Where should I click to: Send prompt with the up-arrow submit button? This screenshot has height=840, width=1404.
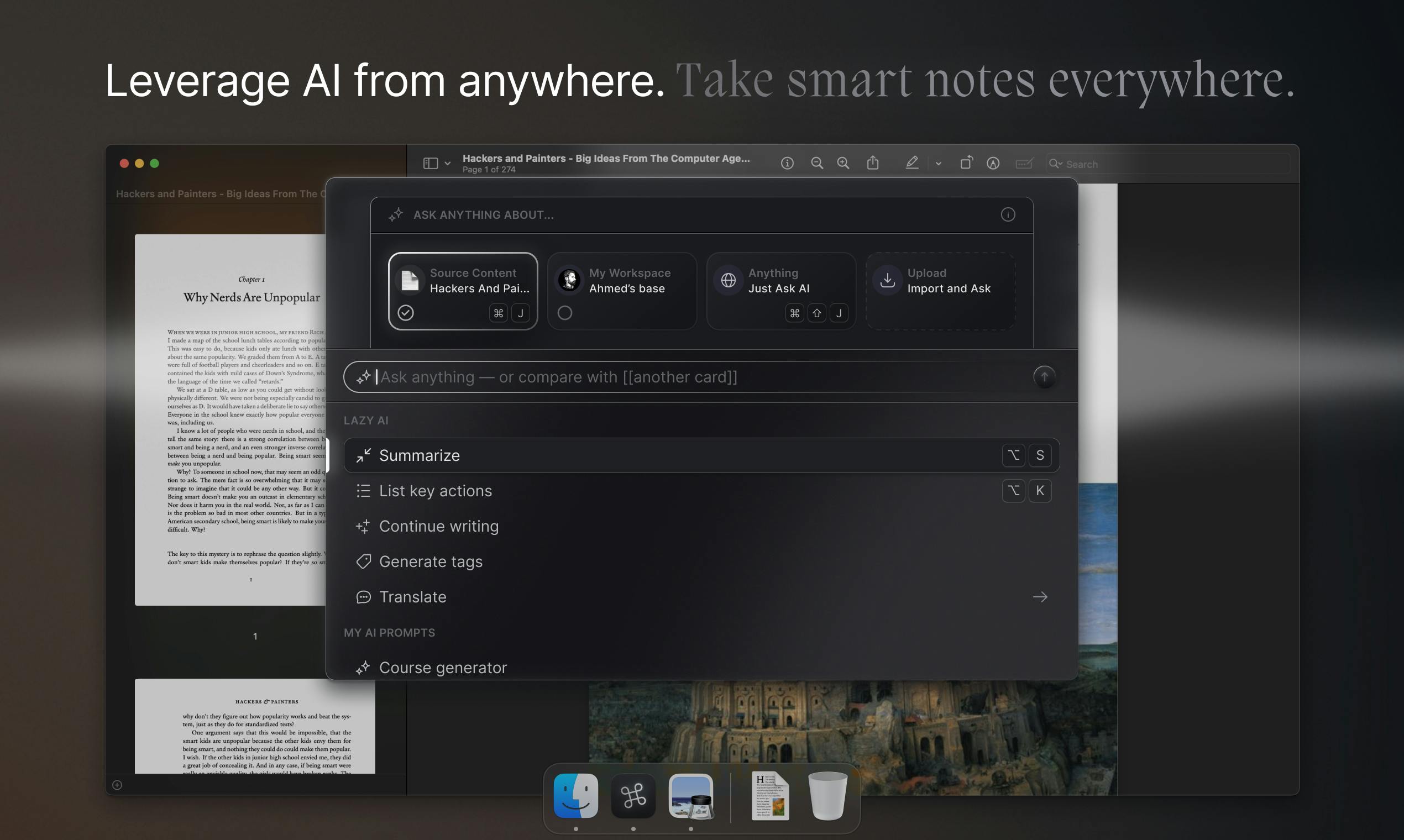1044,376
